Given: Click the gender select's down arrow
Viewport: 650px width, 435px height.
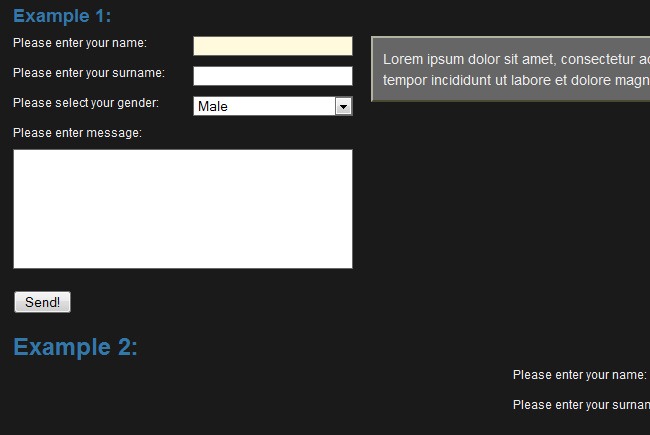Looking at the screenshot, I should 343,106.
